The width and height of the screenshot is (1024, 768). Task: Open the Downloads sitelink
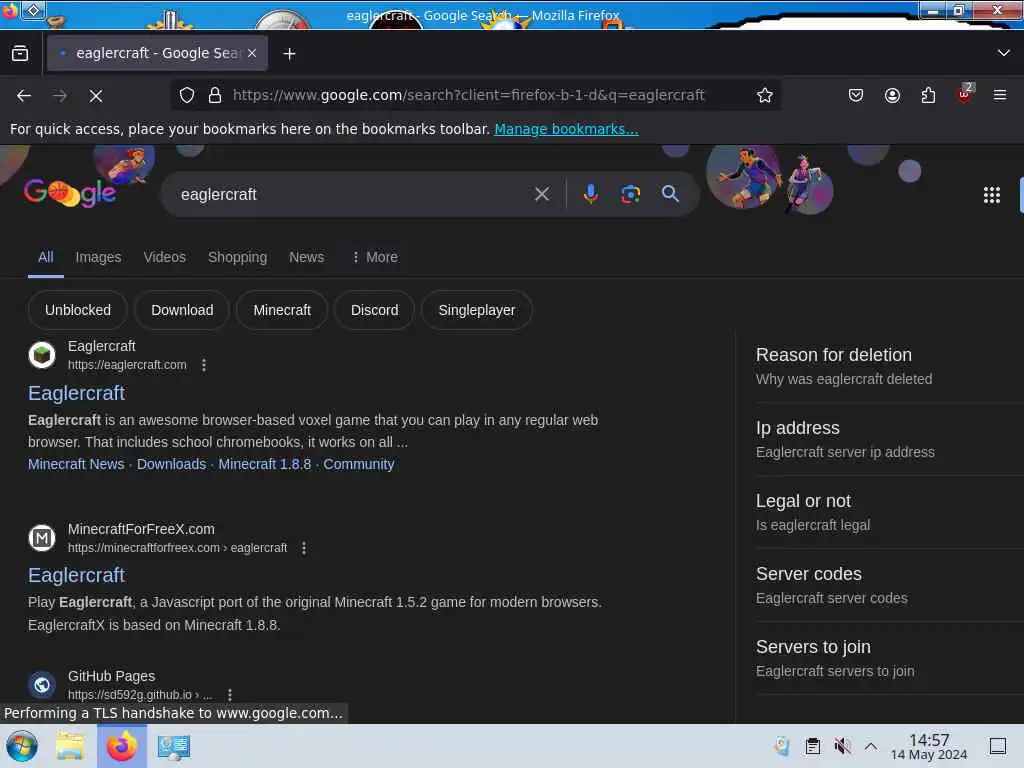click(171, 464)
